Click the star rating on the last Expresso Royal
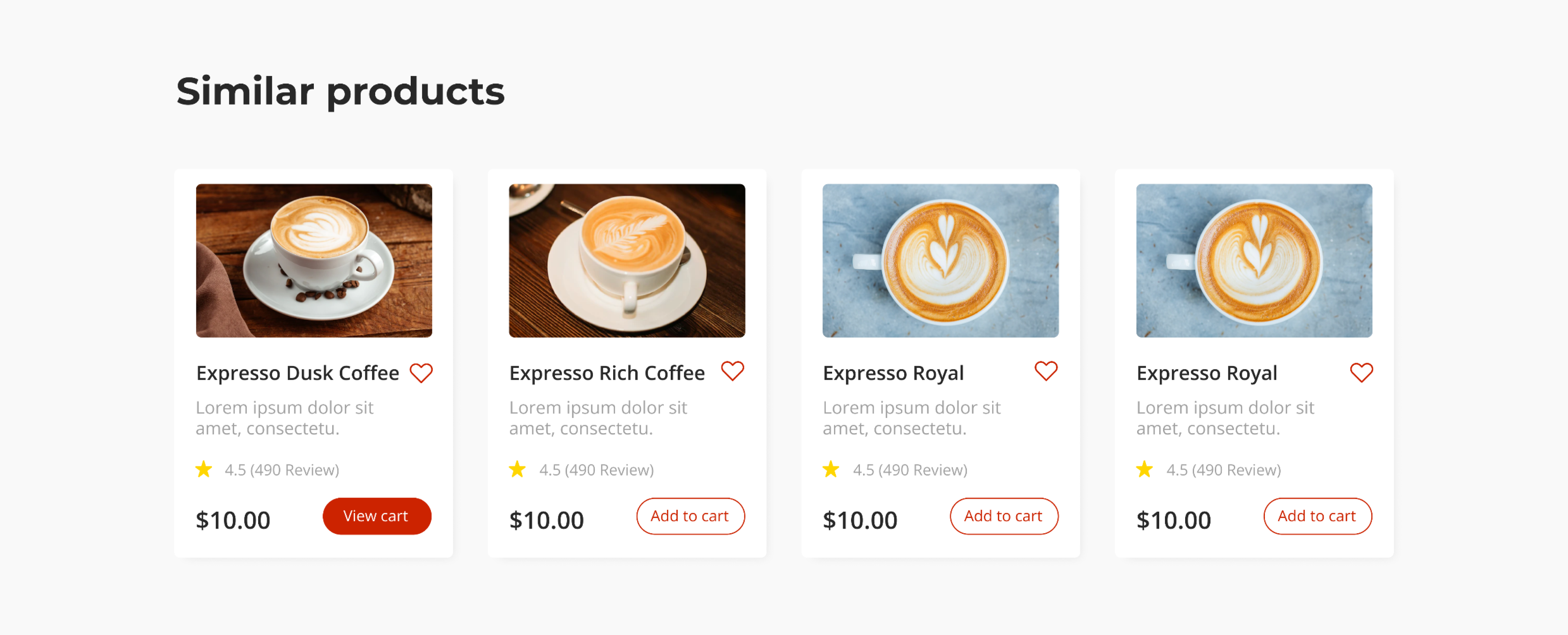This screenshot has width=1568, height=635. 1144,469
